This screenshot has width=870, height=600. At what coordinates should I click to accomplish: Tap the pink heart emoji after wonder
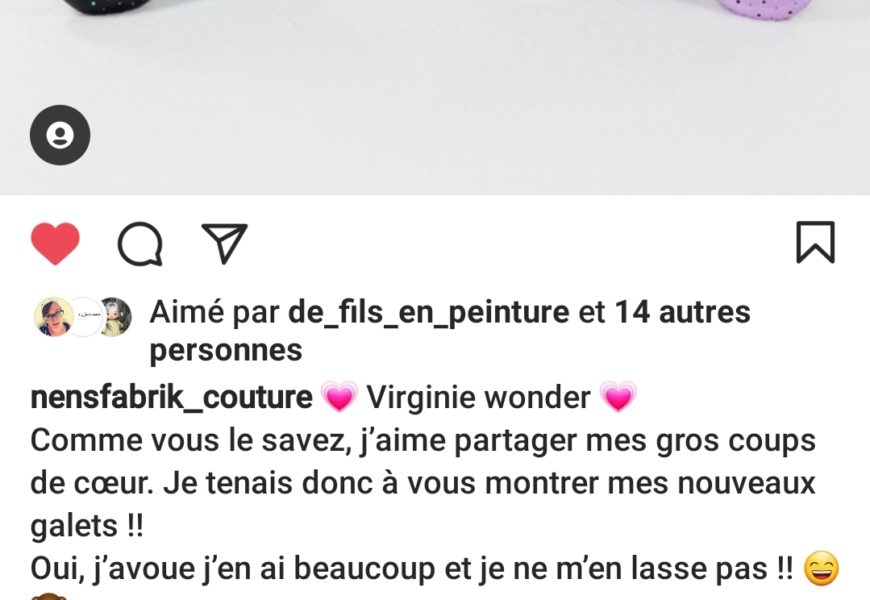618,397
